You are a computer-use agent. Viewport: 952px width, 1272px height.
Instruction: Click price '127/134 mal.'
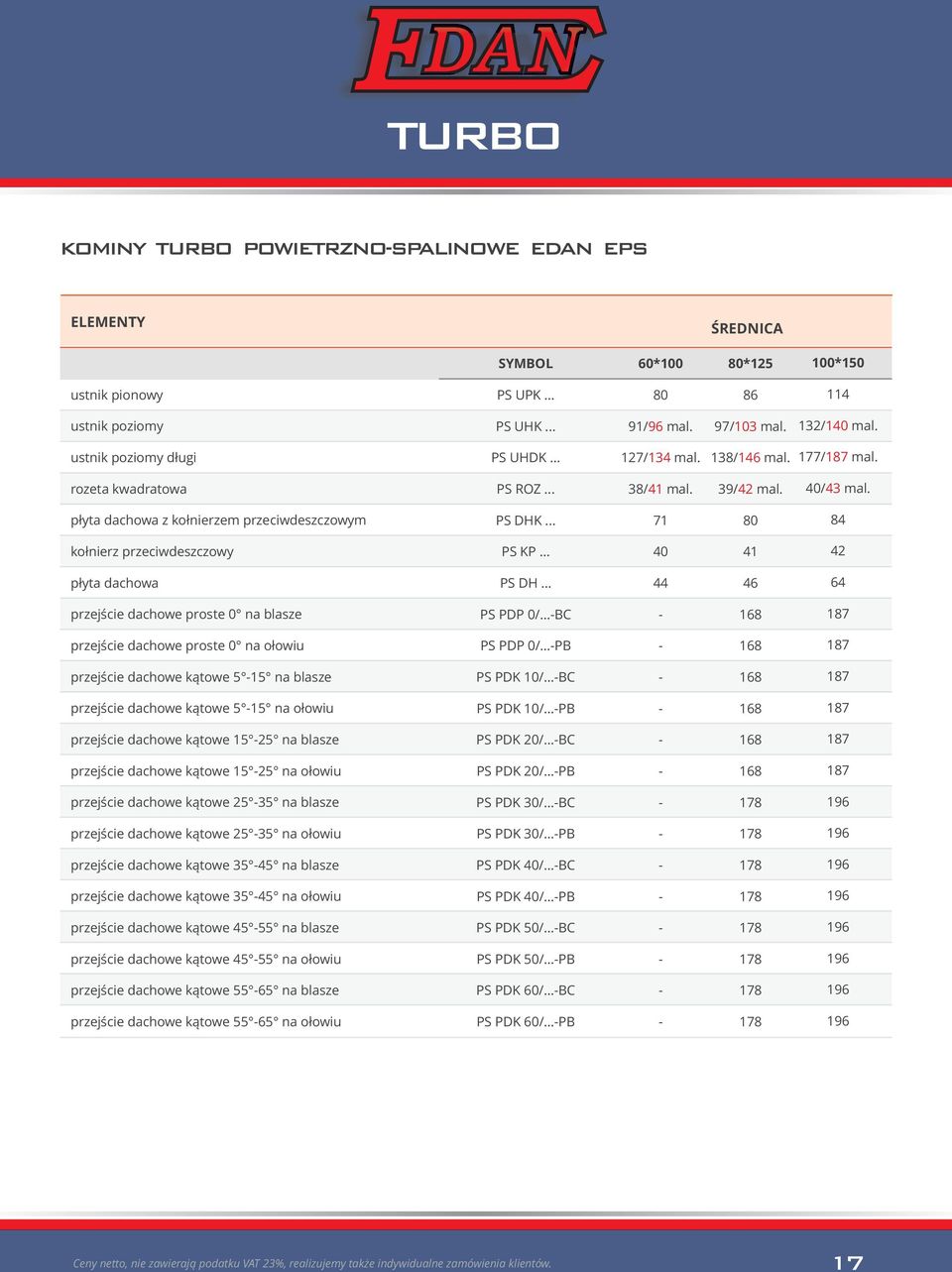tap(660, 457)
